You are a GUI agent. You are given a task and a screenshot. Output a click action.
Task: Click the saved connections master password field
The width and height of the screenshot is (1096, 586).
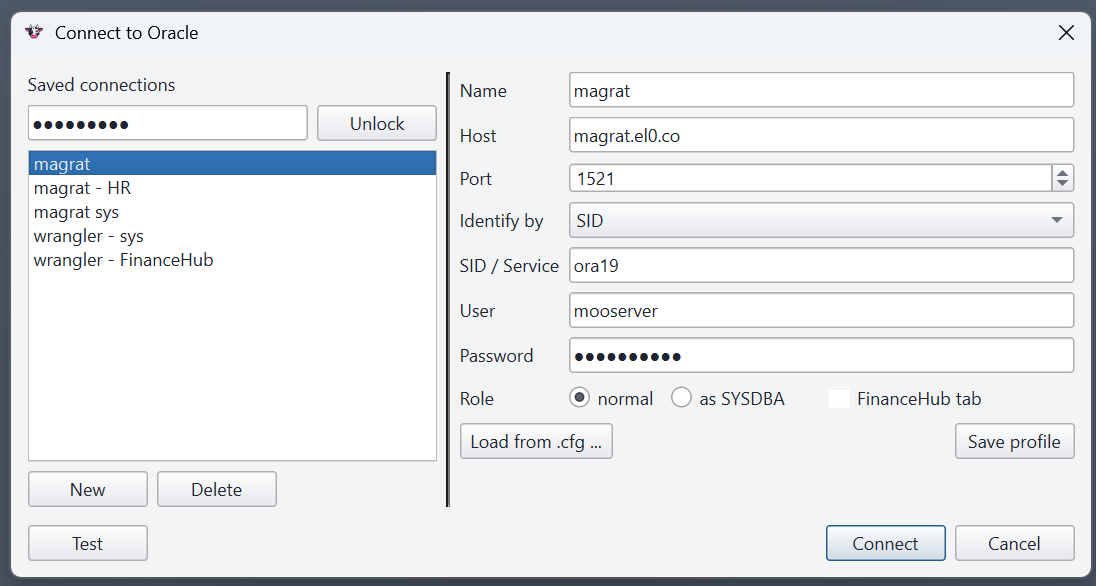168,123
